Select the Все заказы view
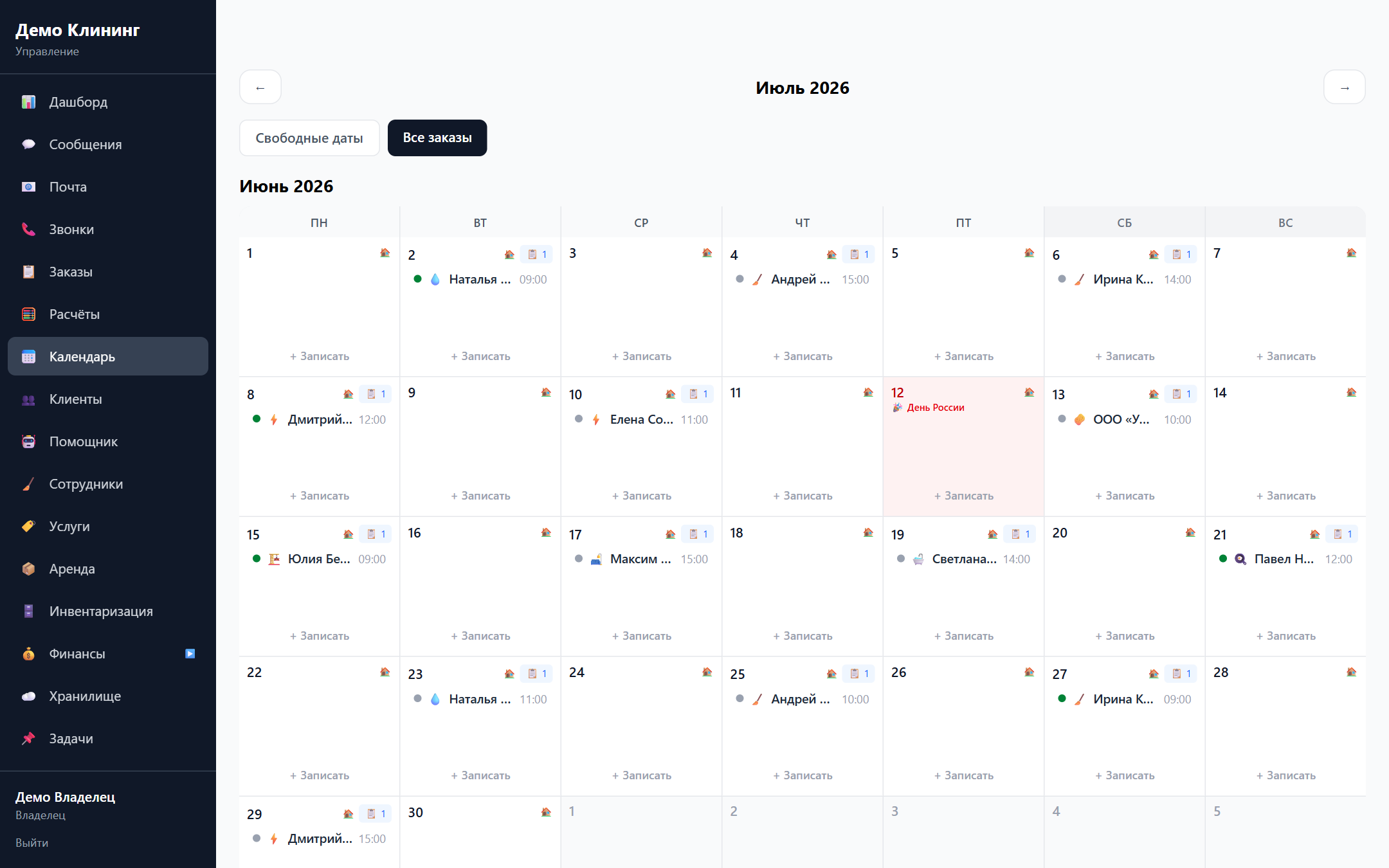This screenshot has height=868, width=1389. point(437,138)
